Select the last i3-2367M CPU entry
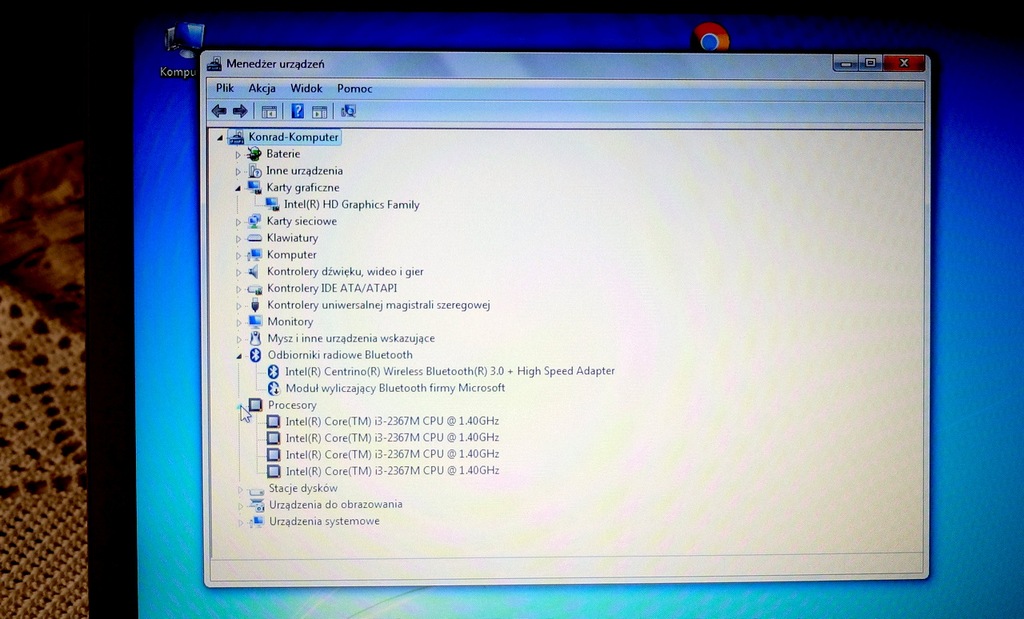 click(x=392, y=471)
